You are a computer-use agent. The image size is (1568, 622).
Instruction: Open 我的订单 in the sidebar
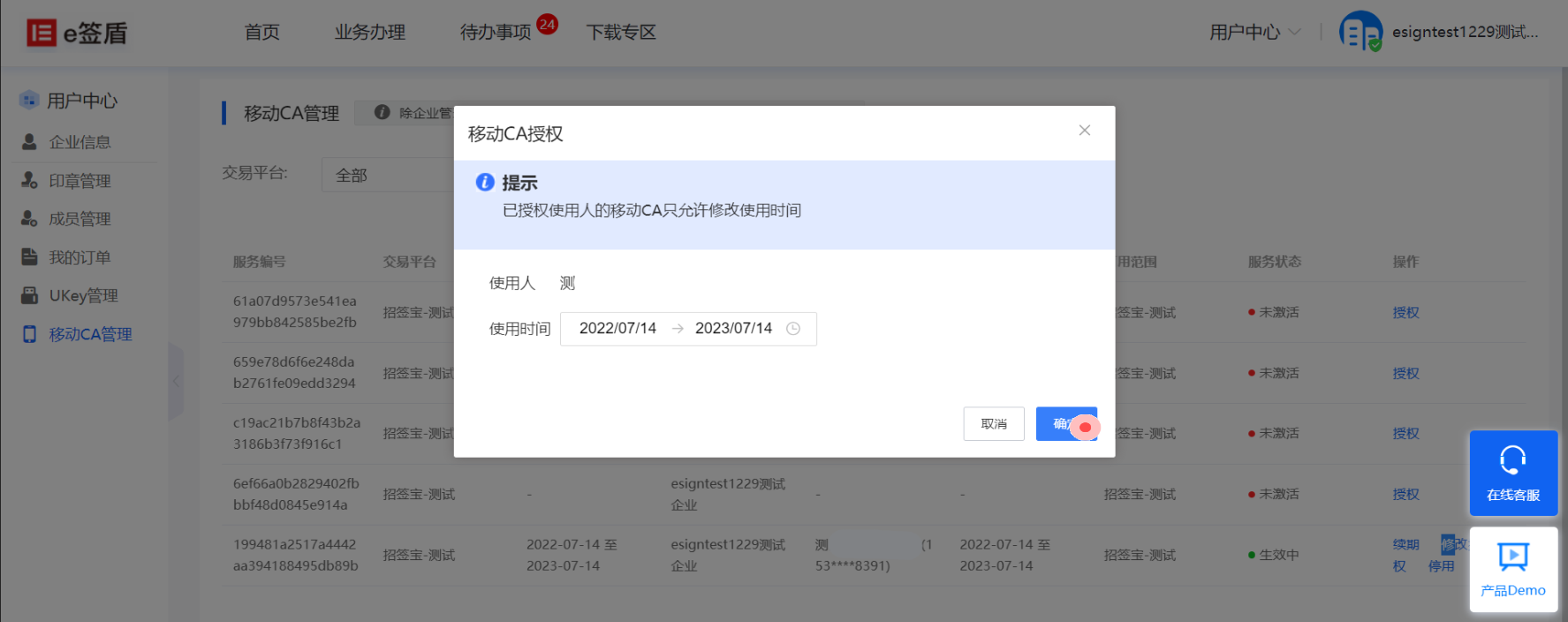coord(80,258)
